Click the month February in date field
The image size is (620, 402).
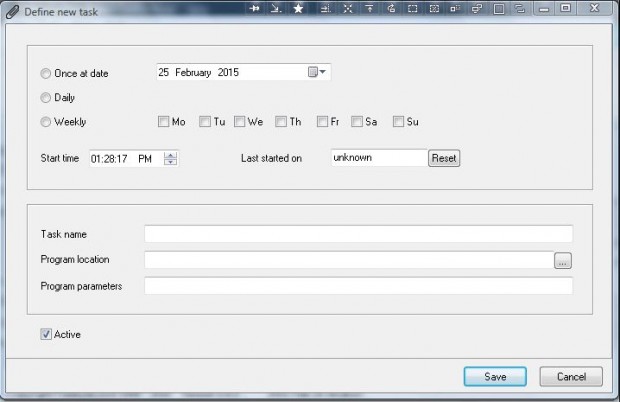[x=193, y=72]
